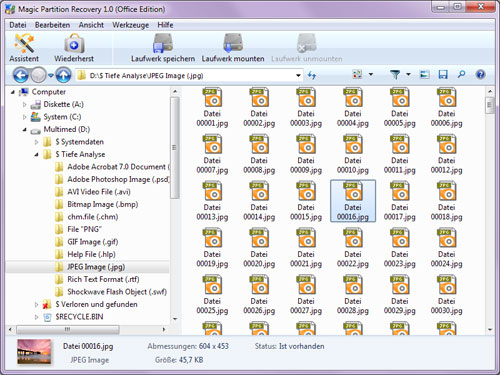Go back with the blue back arrow
The width and height of the screenshot is (500, 375).
coord(21,75)
